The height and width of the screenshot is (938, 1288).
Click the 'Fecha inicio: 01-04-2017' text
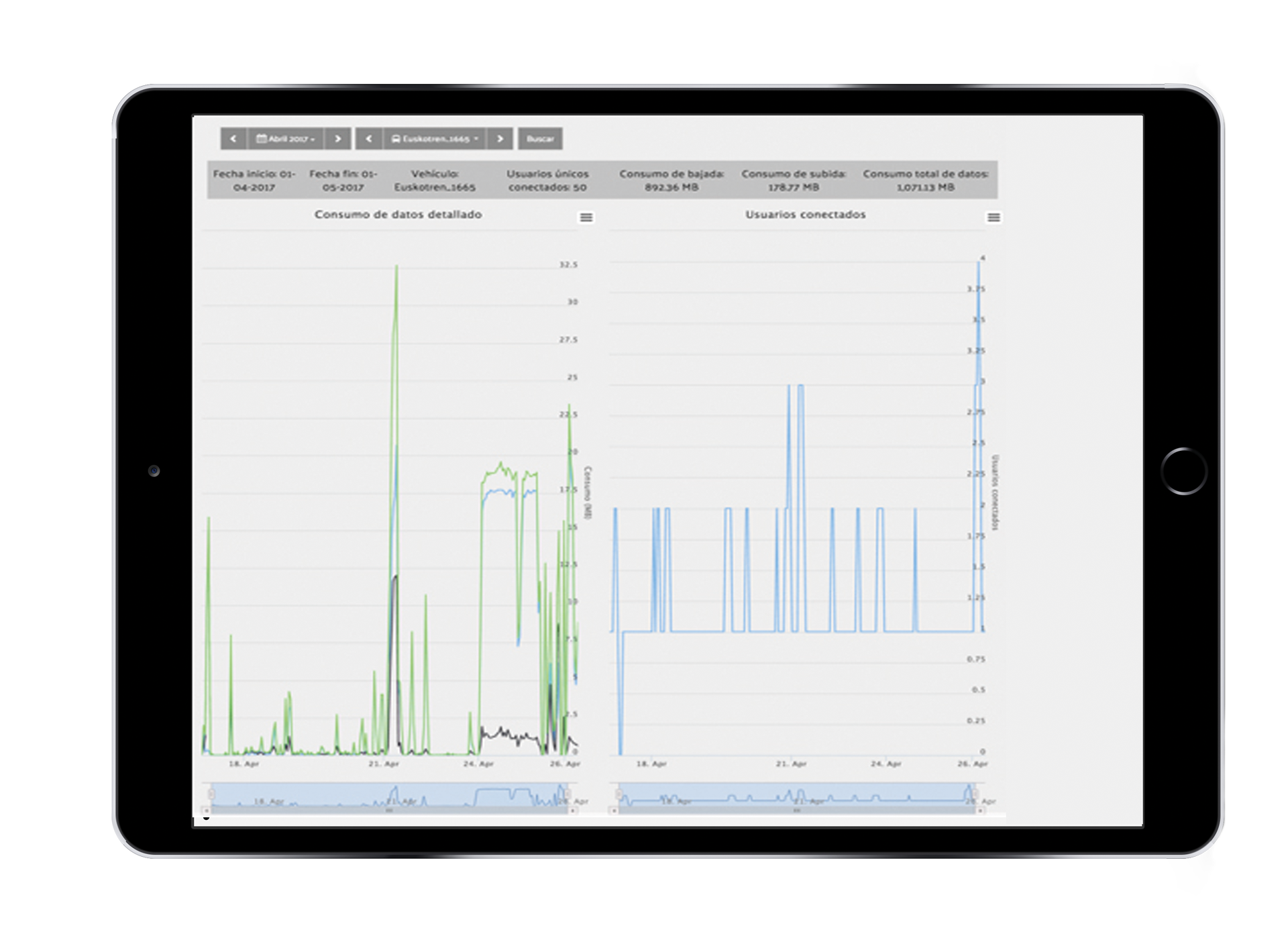pyautogui.click(x=254, y=180)
